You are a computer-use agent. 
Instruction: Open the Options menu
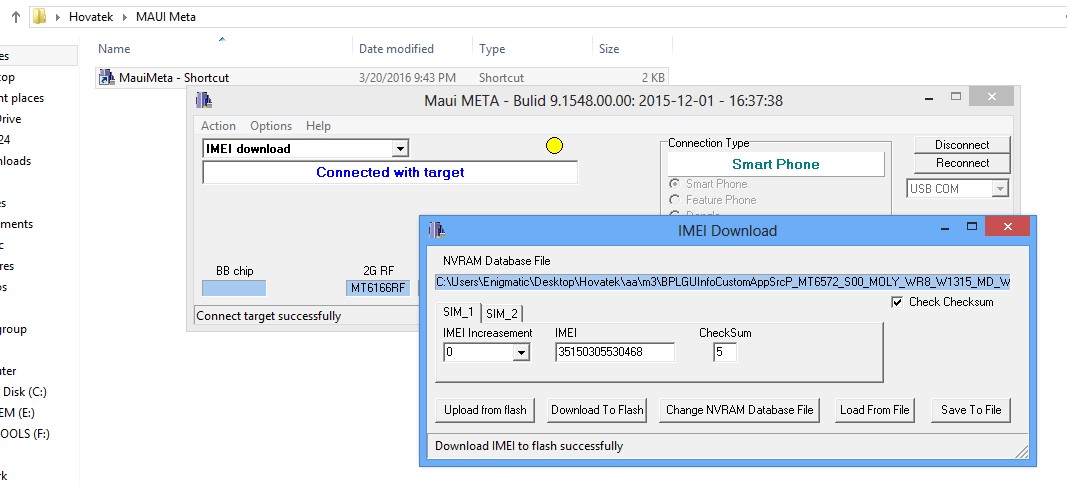click(271, 126)
